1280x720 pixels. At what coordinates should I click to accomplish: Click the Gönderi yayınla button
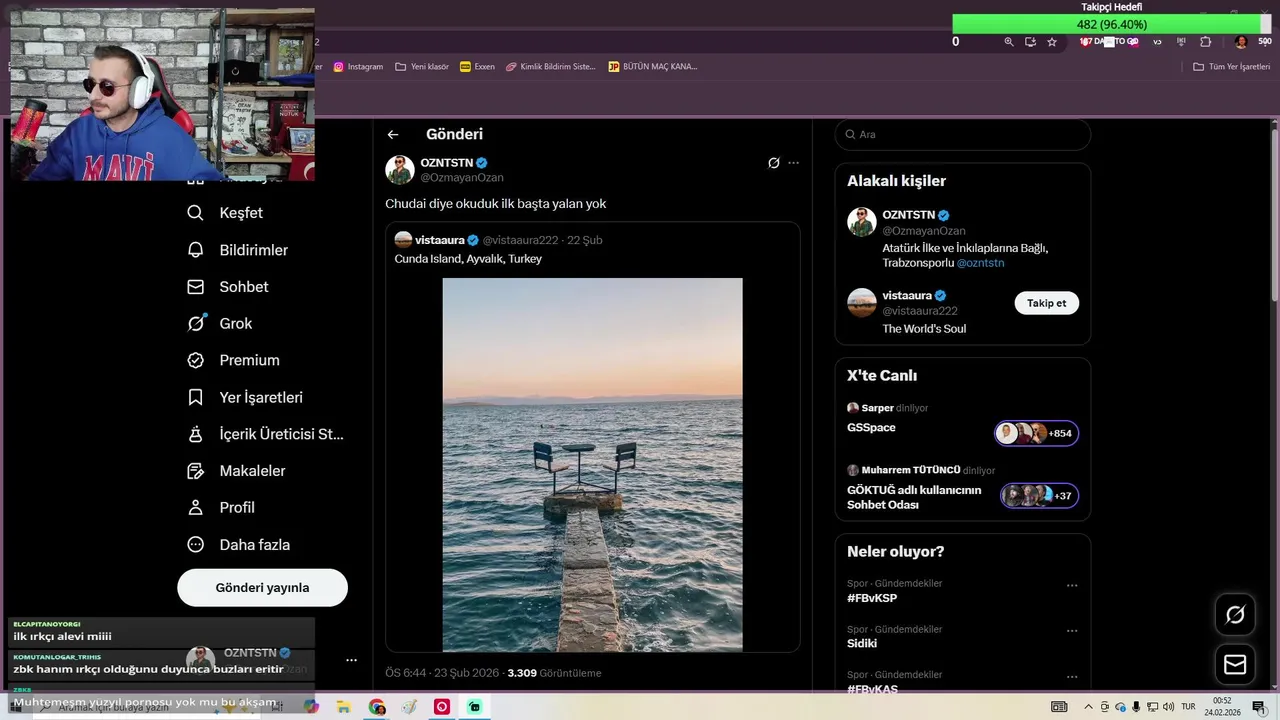262,588
